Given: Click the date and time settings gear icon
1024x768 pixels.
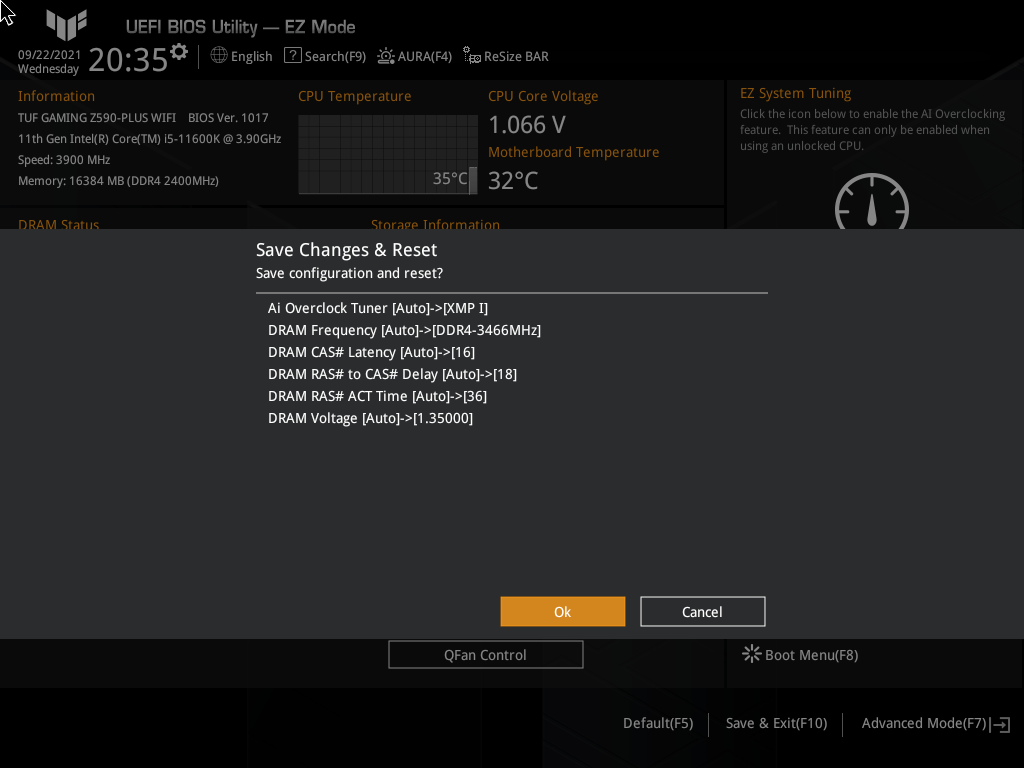Looking at the screenshot, I should (178, 52).
